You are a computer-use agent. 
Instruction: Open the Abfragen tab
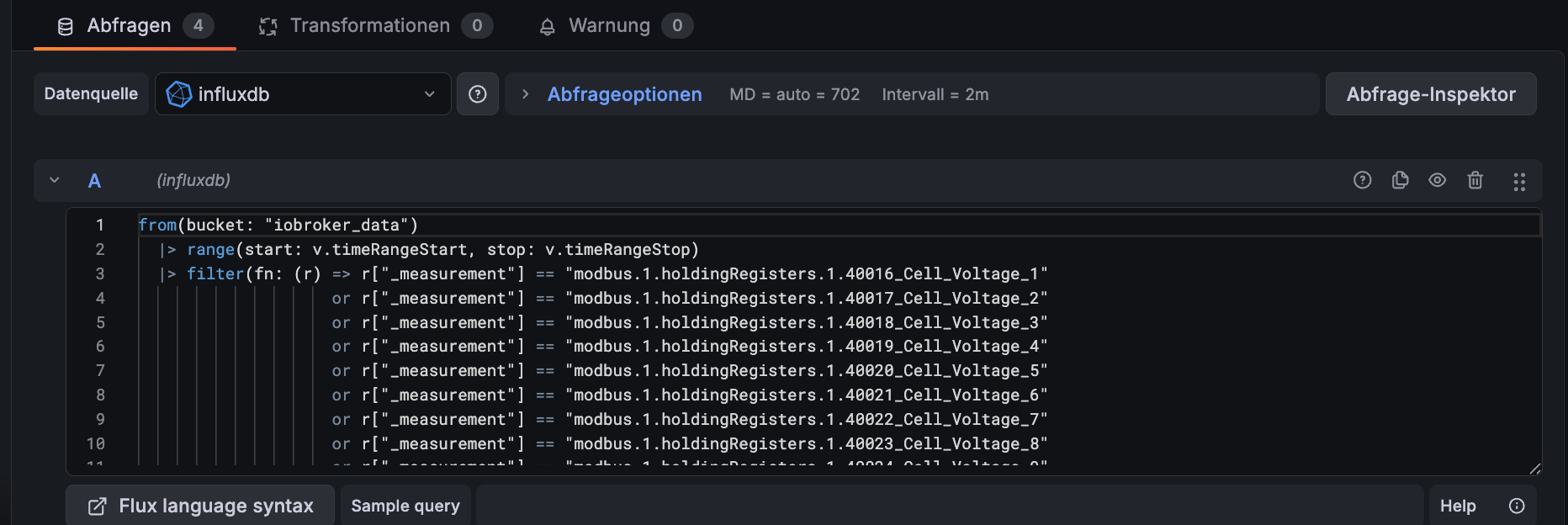[135, 25]
